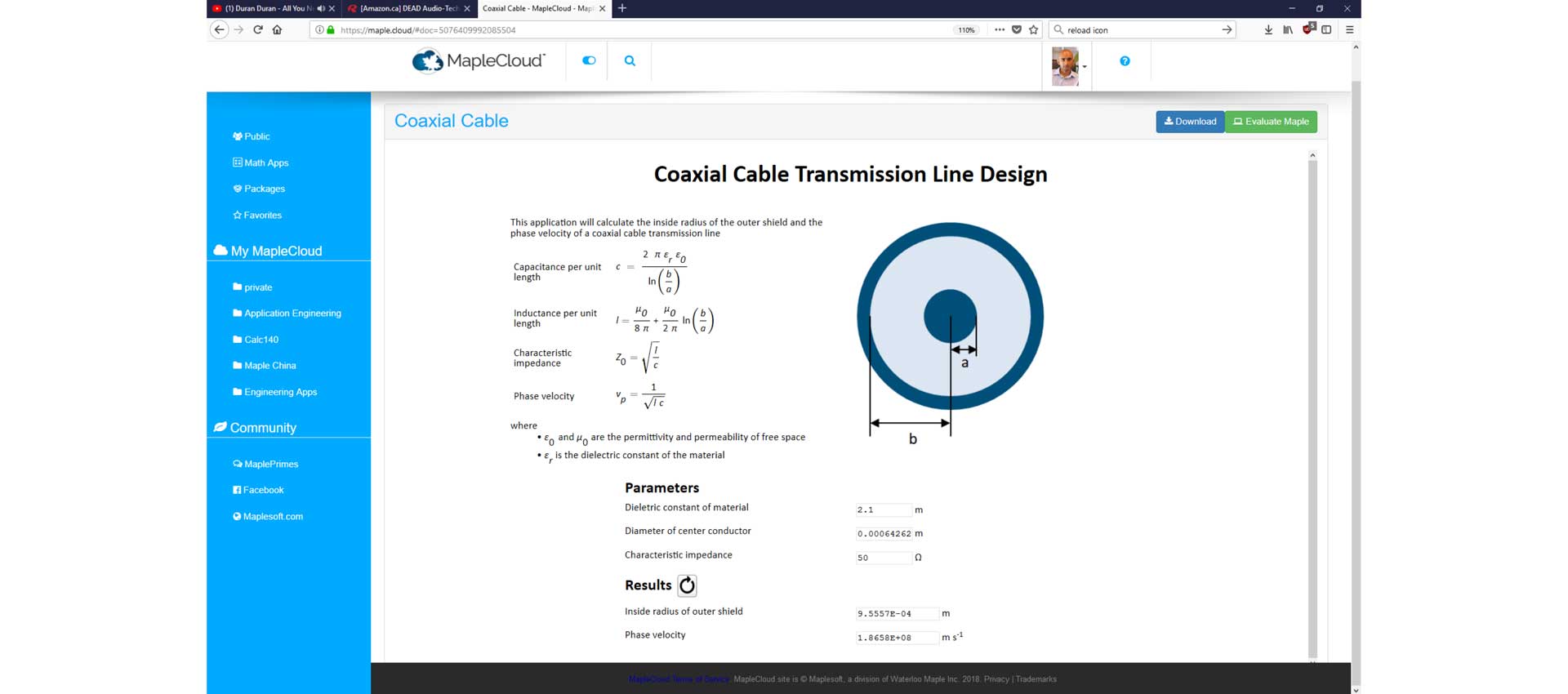This screenshot has width=1568, height=694.
Task: Toggle the Firefox sidebar view icon
Action: tap(1326, 29)
